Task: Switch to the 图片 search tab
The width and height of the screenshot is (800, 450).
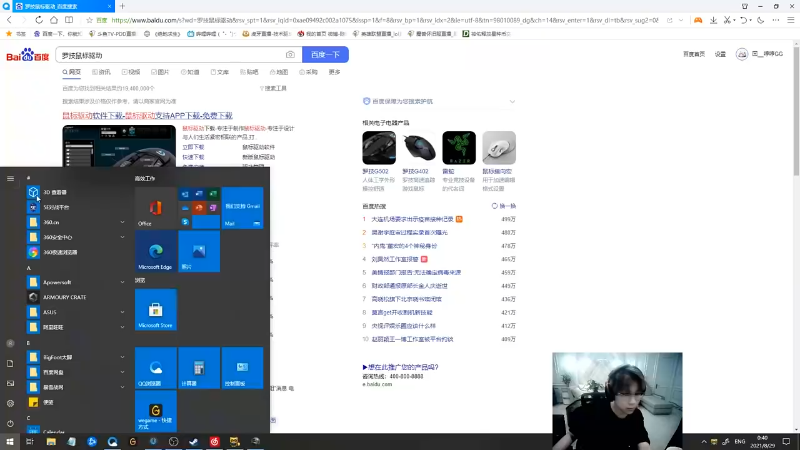Action: click(x=160, y=72)
